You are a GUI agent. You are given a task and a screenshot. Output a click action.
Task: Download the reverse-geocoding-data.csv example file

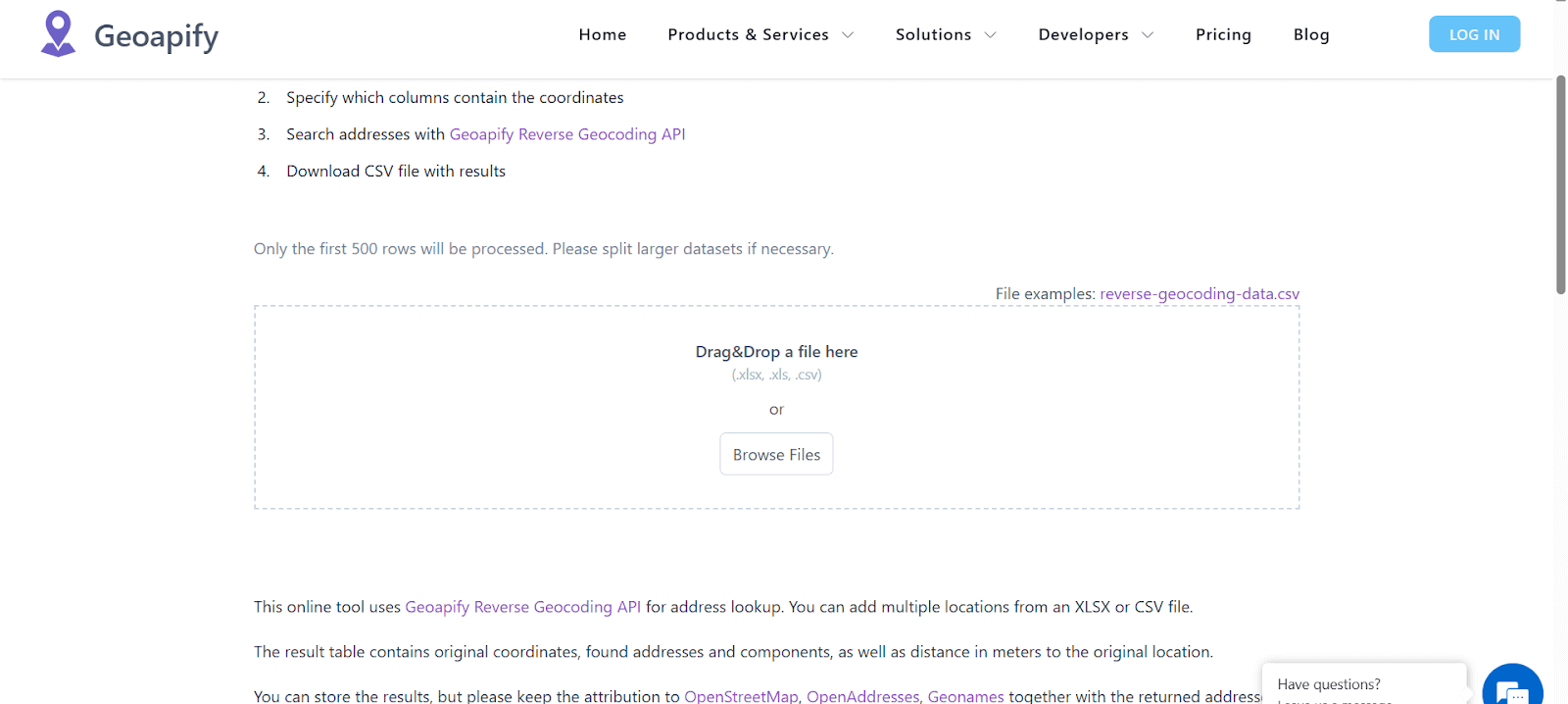(1199, 294)
